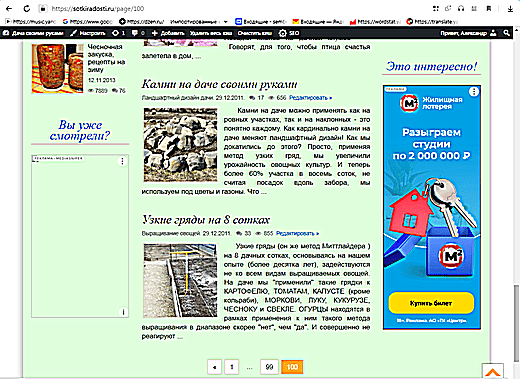
Task: Open article title 'Узкие гряды на 8 сотках'
Action: click(206, 220)
